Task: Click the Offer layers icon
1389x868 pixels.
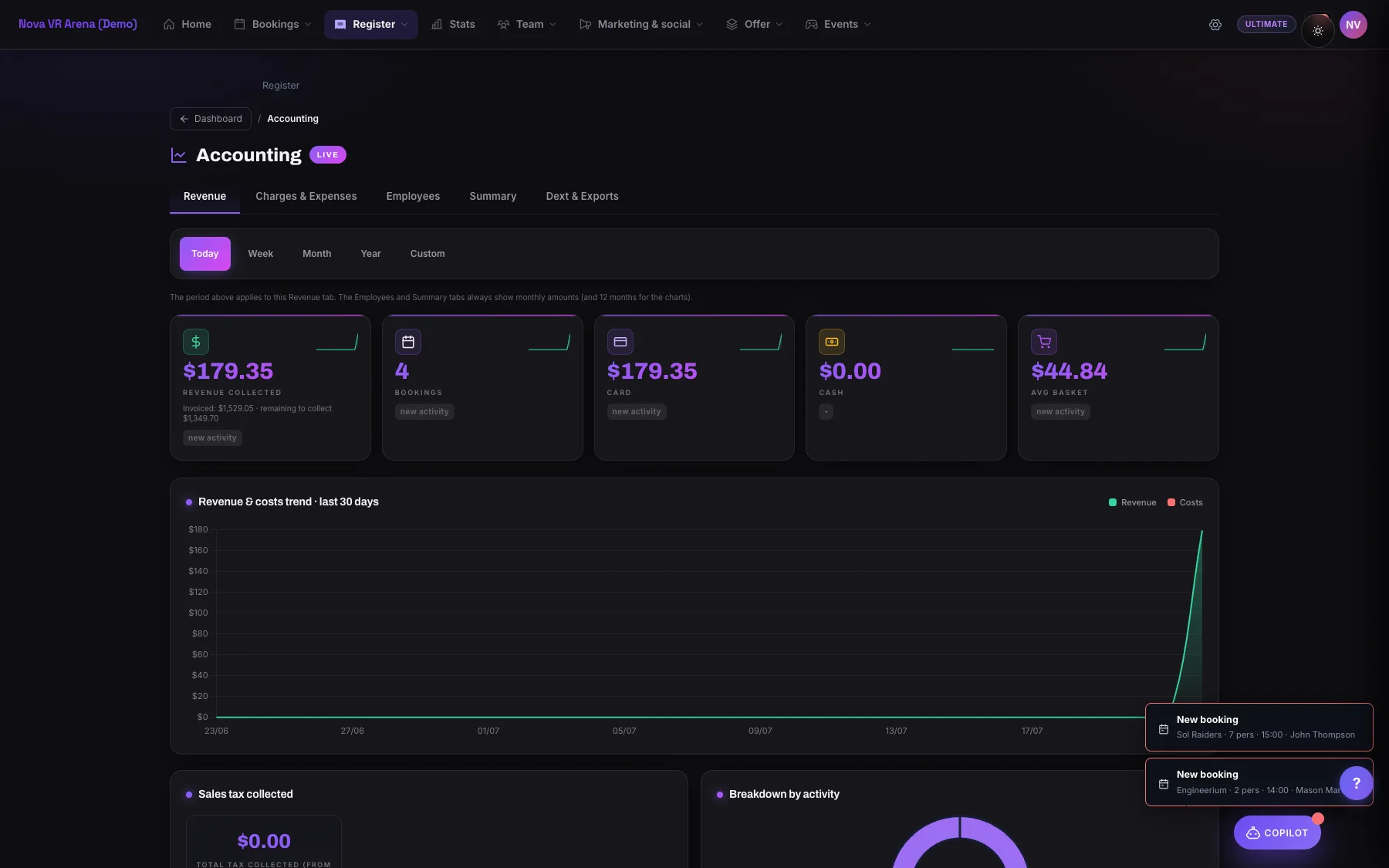Action: pos(732,25)
